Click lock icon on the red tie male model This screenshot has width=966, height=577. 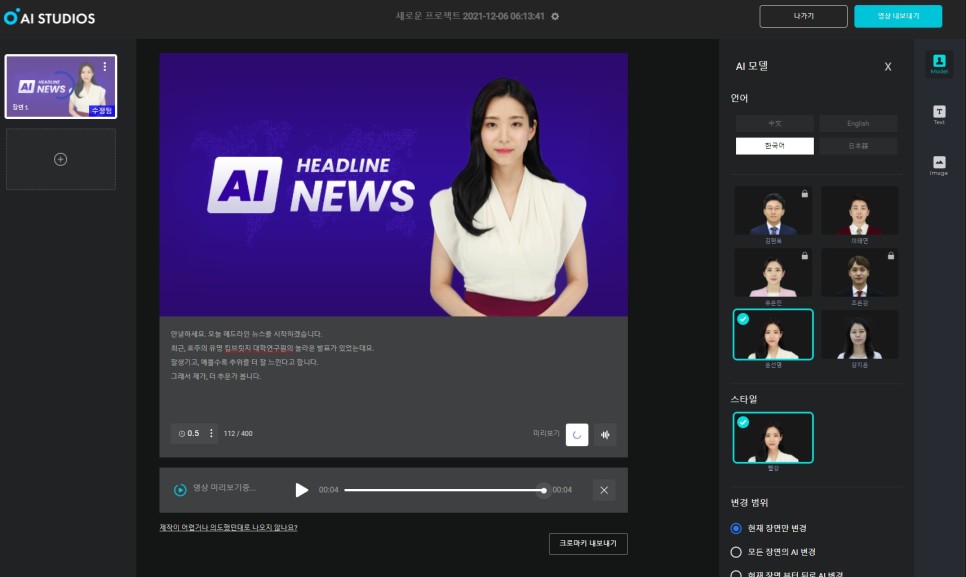click(891, 256)
